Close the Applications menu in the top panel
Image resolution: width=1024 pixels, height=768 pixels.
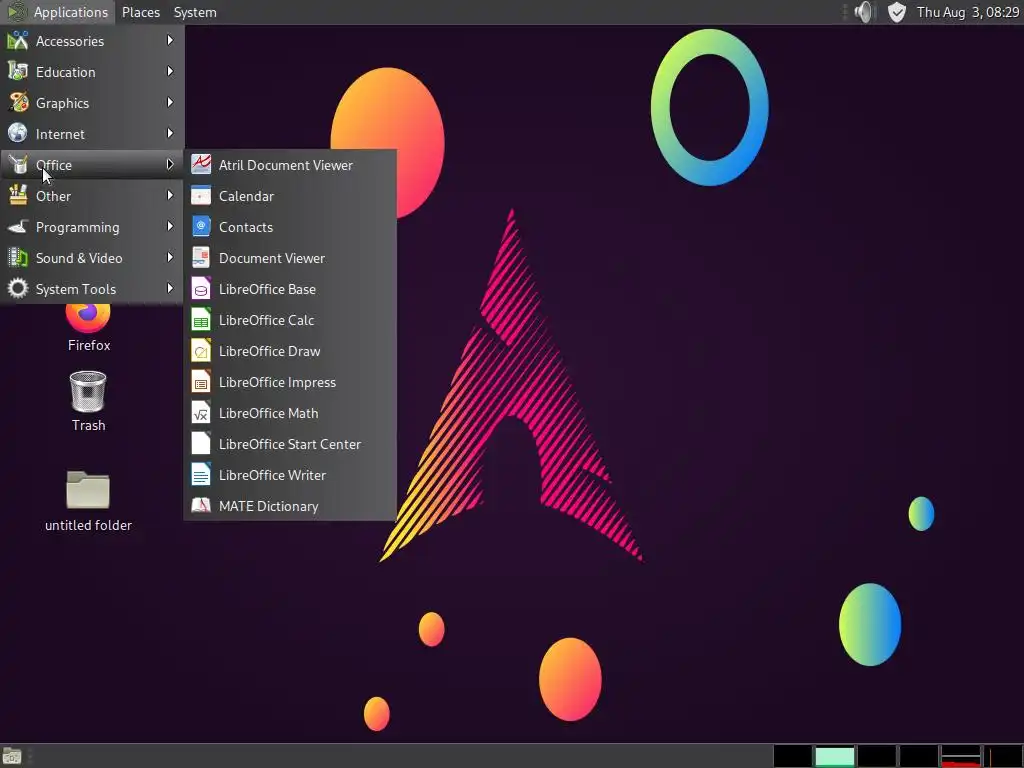pyautogui.click(x=58, y=12)
